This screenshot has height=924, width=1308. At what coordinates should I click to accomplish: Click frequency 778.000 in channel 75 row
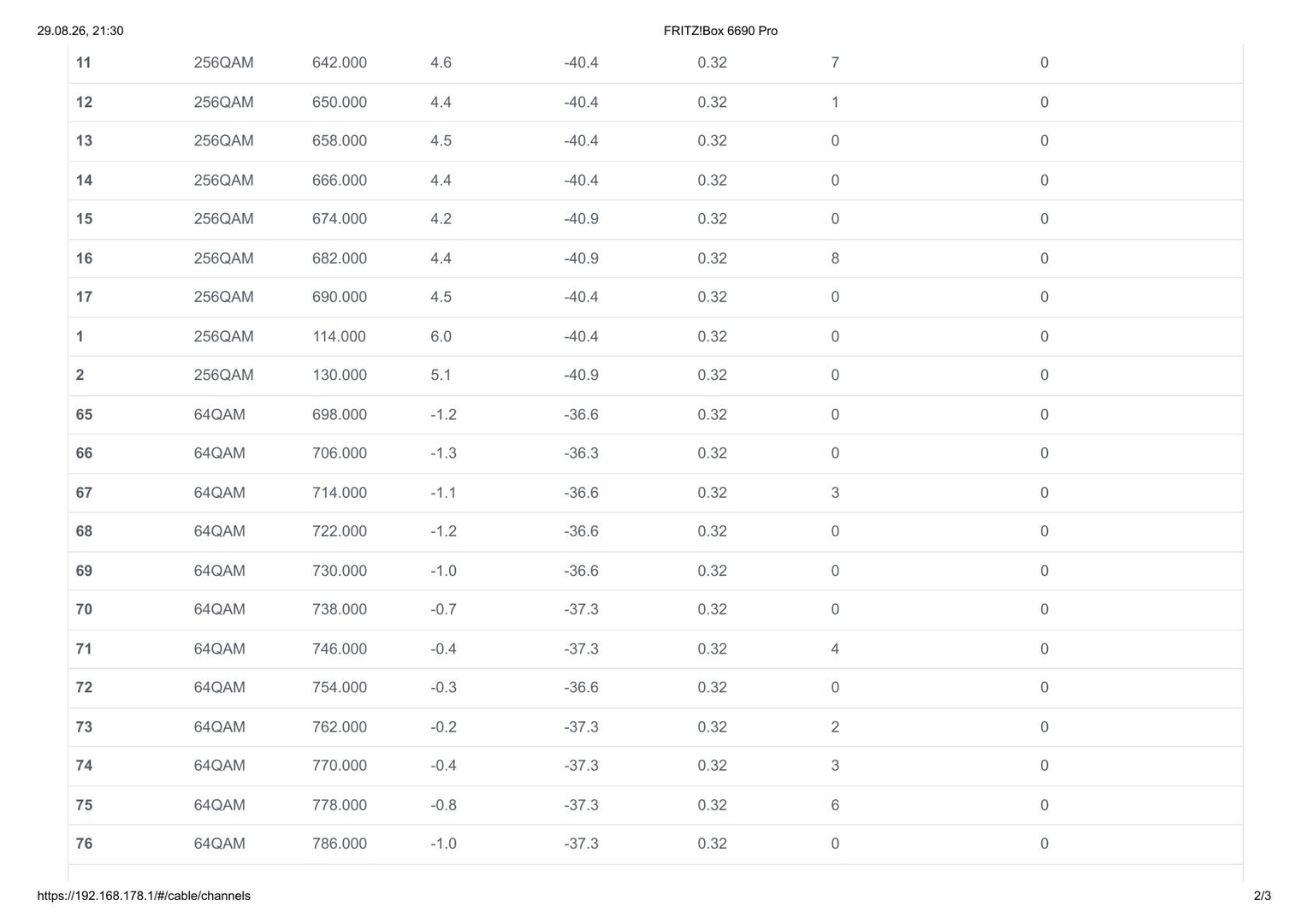(340, 805)
